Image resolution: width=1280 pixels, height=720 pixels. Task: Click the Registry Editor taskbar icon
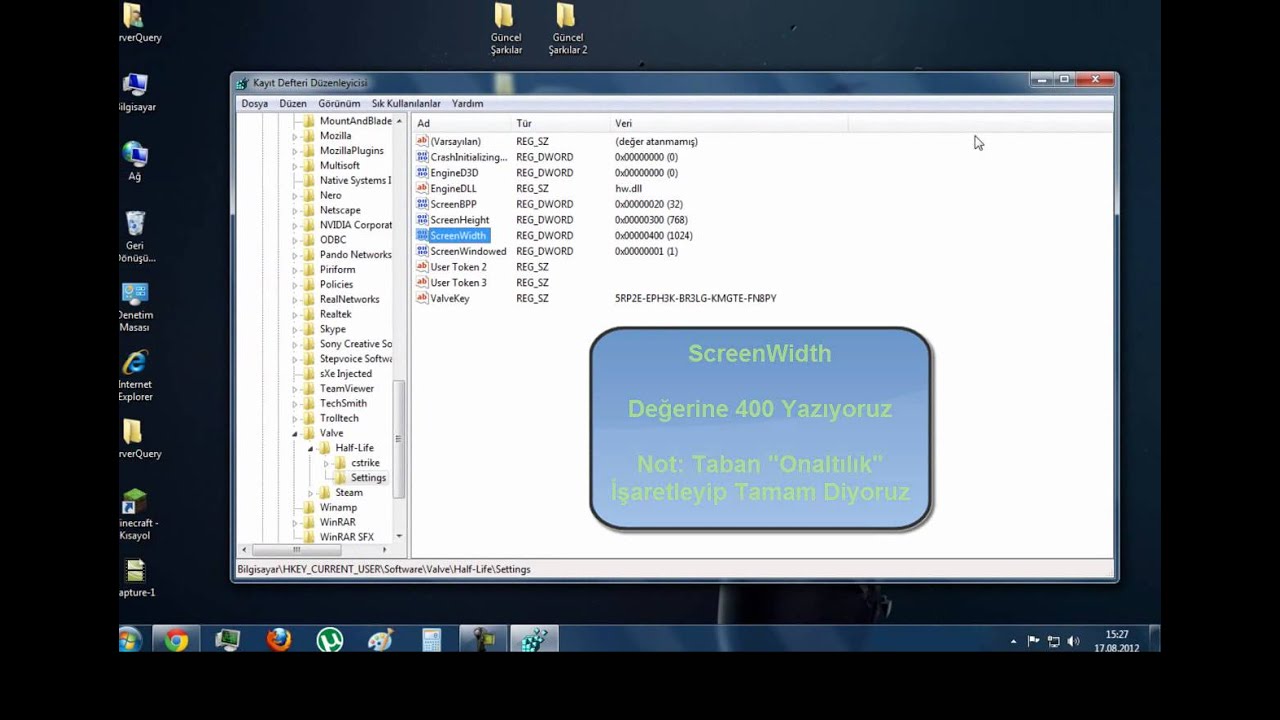pos(534,640)
